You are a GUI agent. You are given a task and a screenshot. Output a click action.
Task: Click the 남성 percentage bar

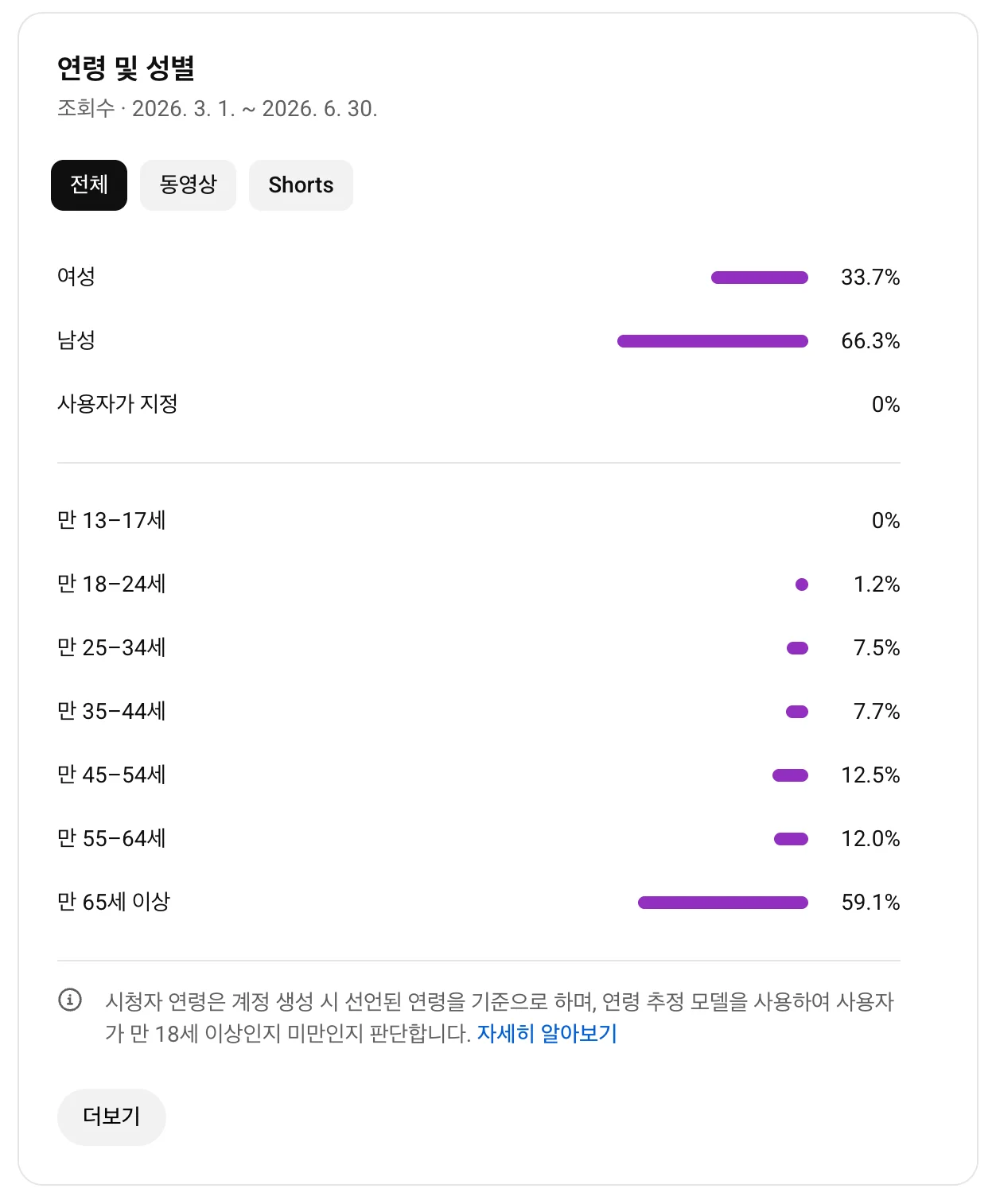713,341
